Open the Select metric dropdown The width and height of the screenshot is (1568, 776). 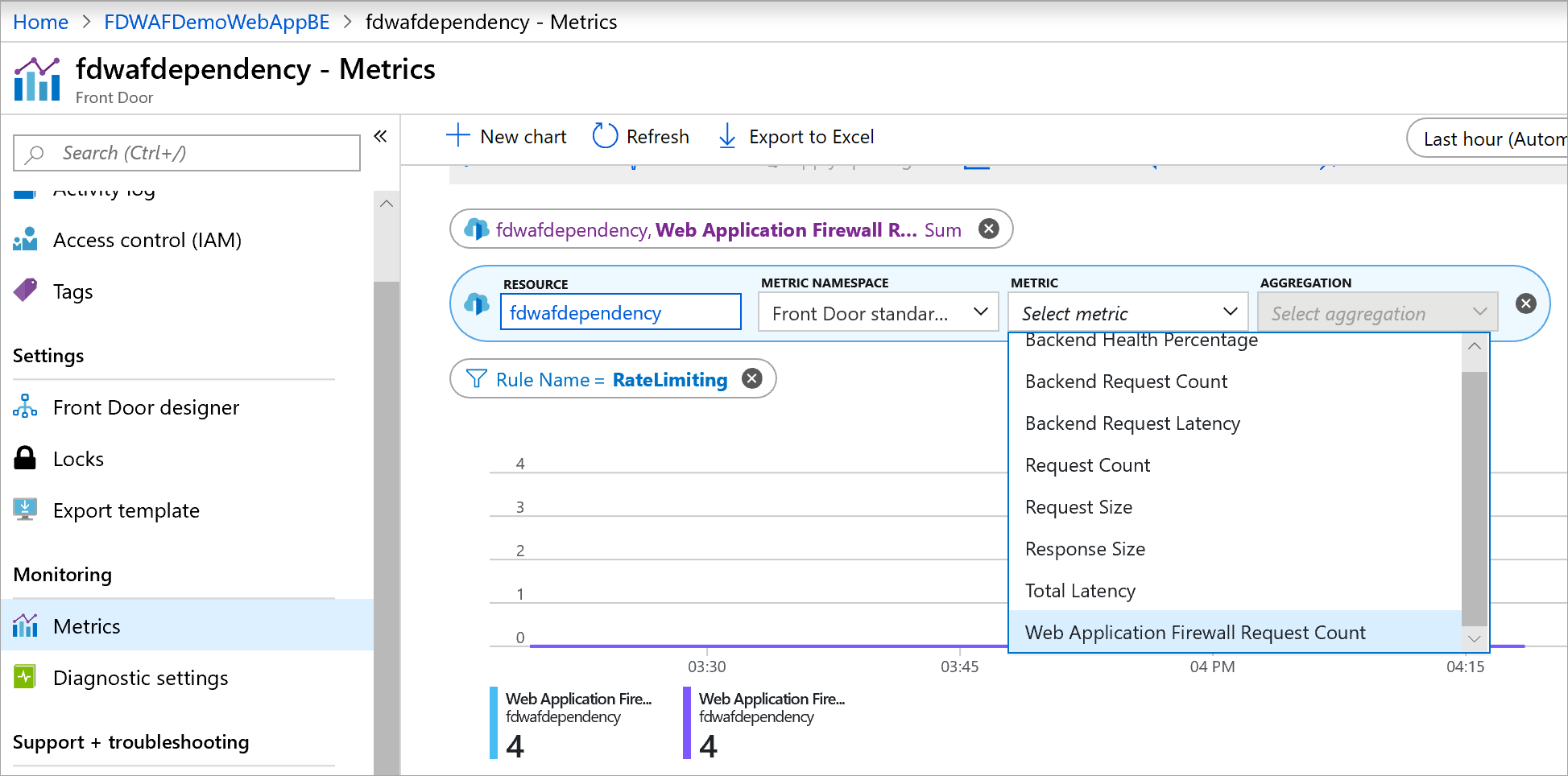[x=1127, y=312]
